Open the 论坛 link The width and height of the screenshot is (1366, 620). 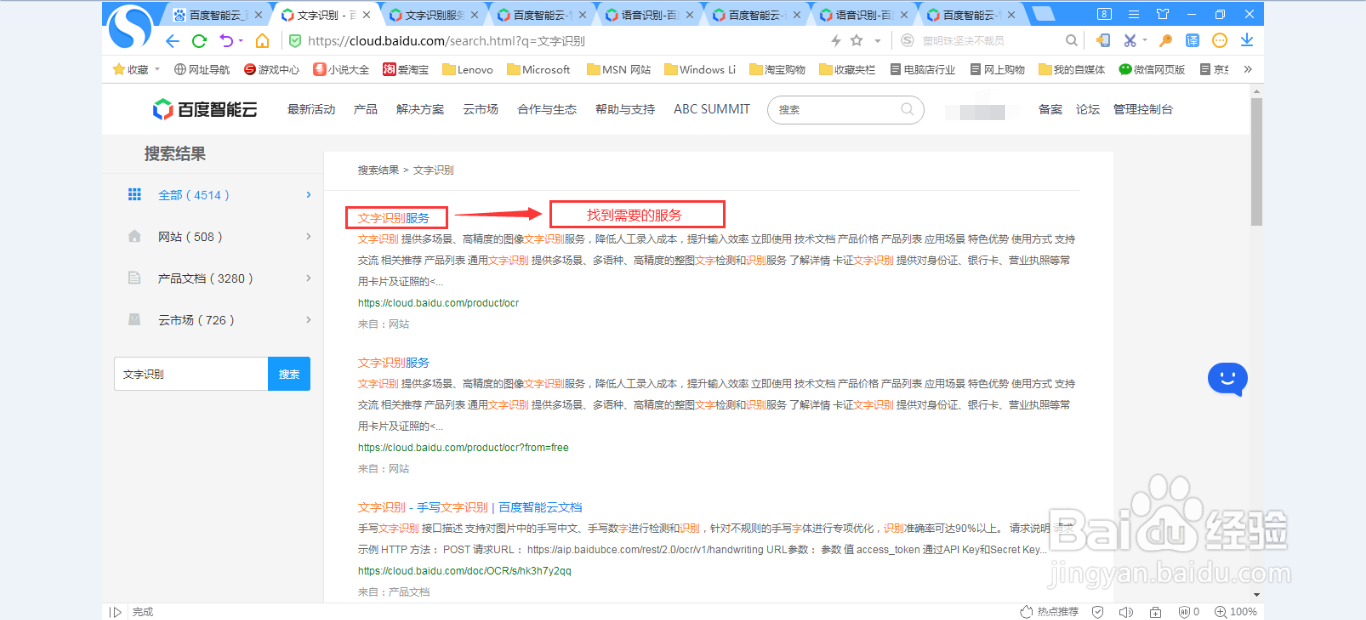click(x=1088, y=109)
